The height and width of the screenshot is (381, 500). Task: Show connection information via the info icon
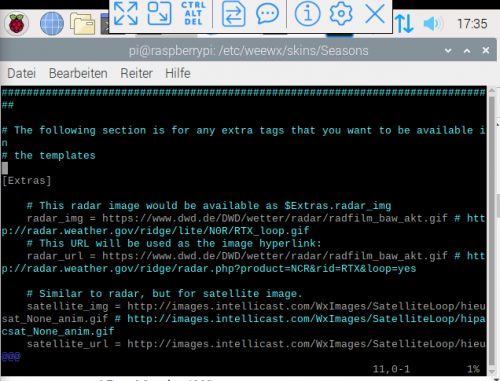[x=307, y=14]
